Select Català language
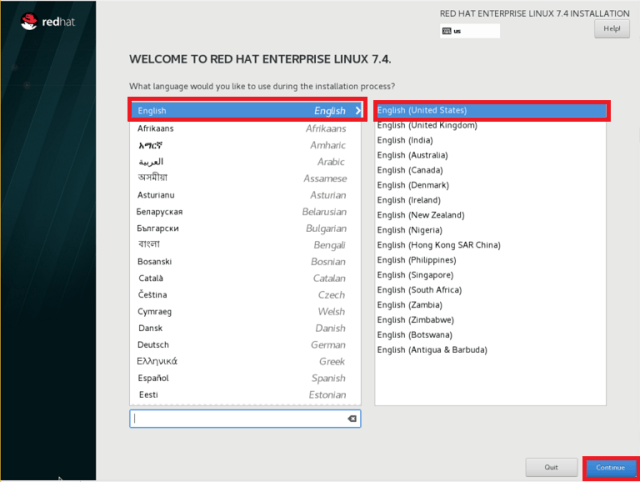Viewport: 640px width, 482px height. pyautogui.click(x=246, y=278)
